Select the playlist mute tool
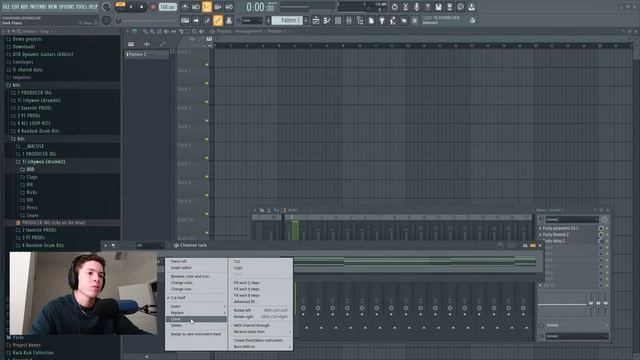This screenshot has height=360, width=640. (166, 31)
